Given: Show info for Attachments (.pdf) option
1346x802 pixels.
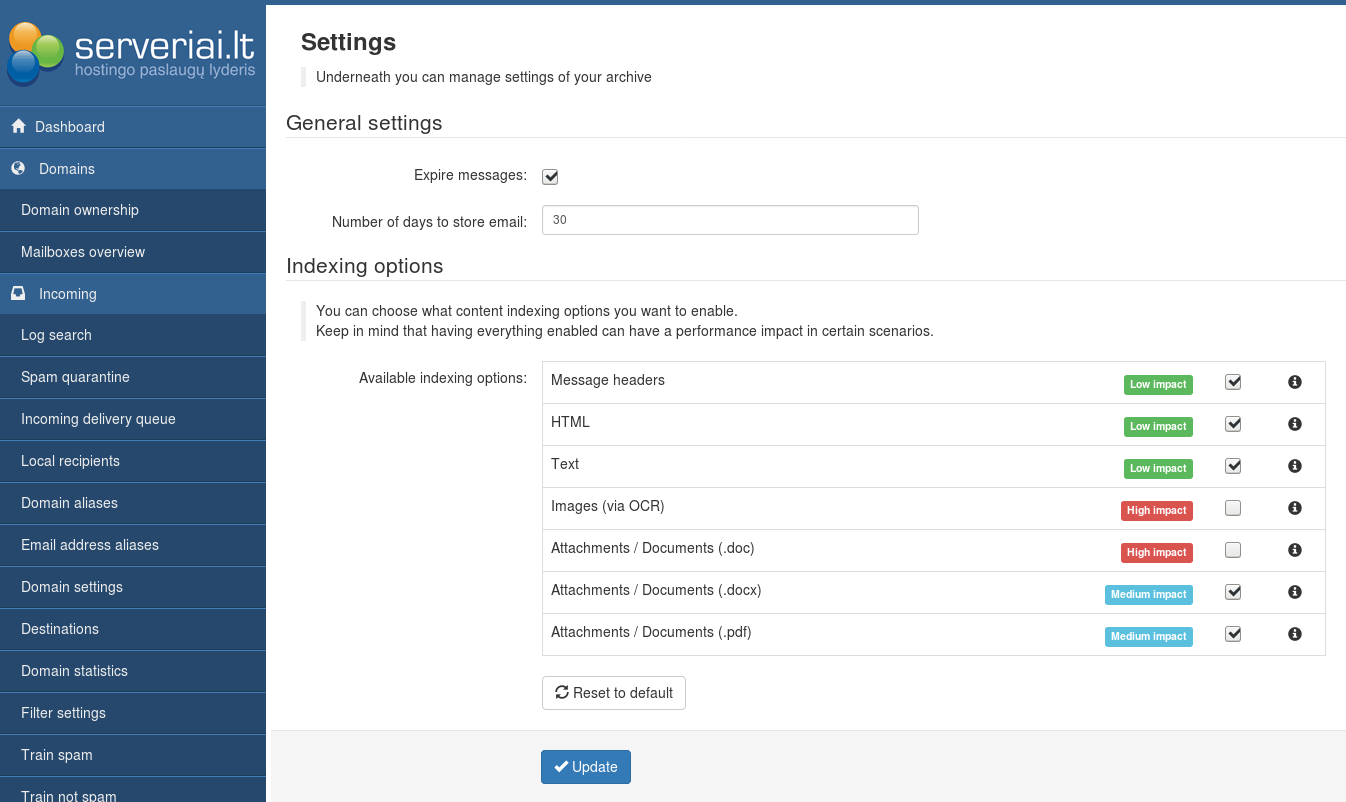Looking at the screenshot, I should point(1294,634).
